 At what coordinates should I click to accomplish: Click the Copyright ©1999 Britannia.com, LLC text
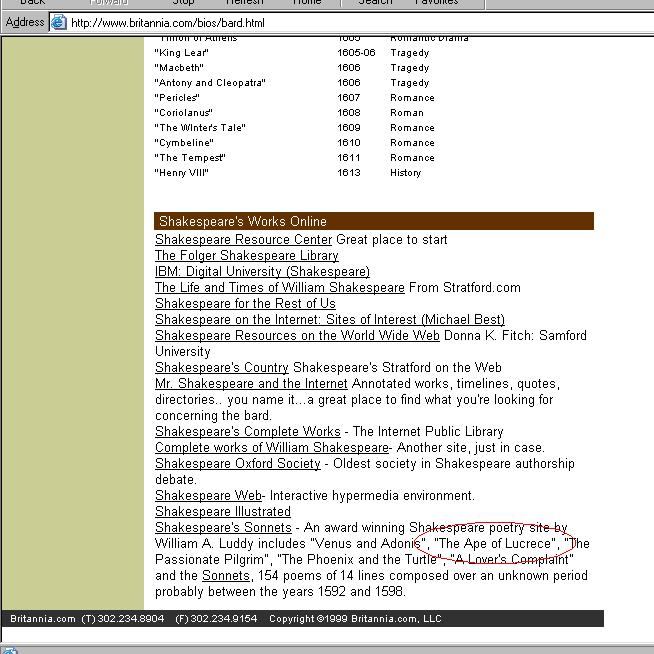(355, 619)
